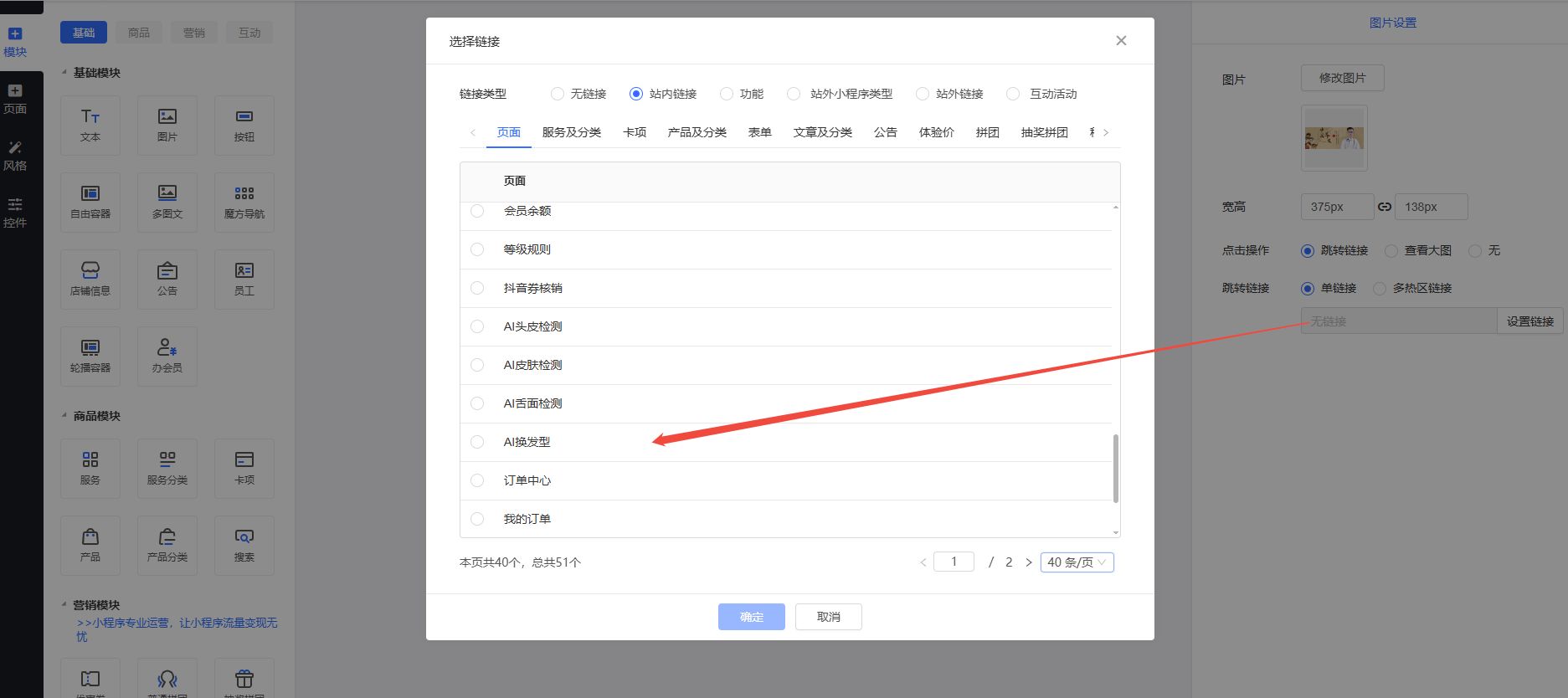This screenshot has height=698, width=1568.
Task: Open 控件 controls panel in sidebar
Action: click(x=15, y=213)
